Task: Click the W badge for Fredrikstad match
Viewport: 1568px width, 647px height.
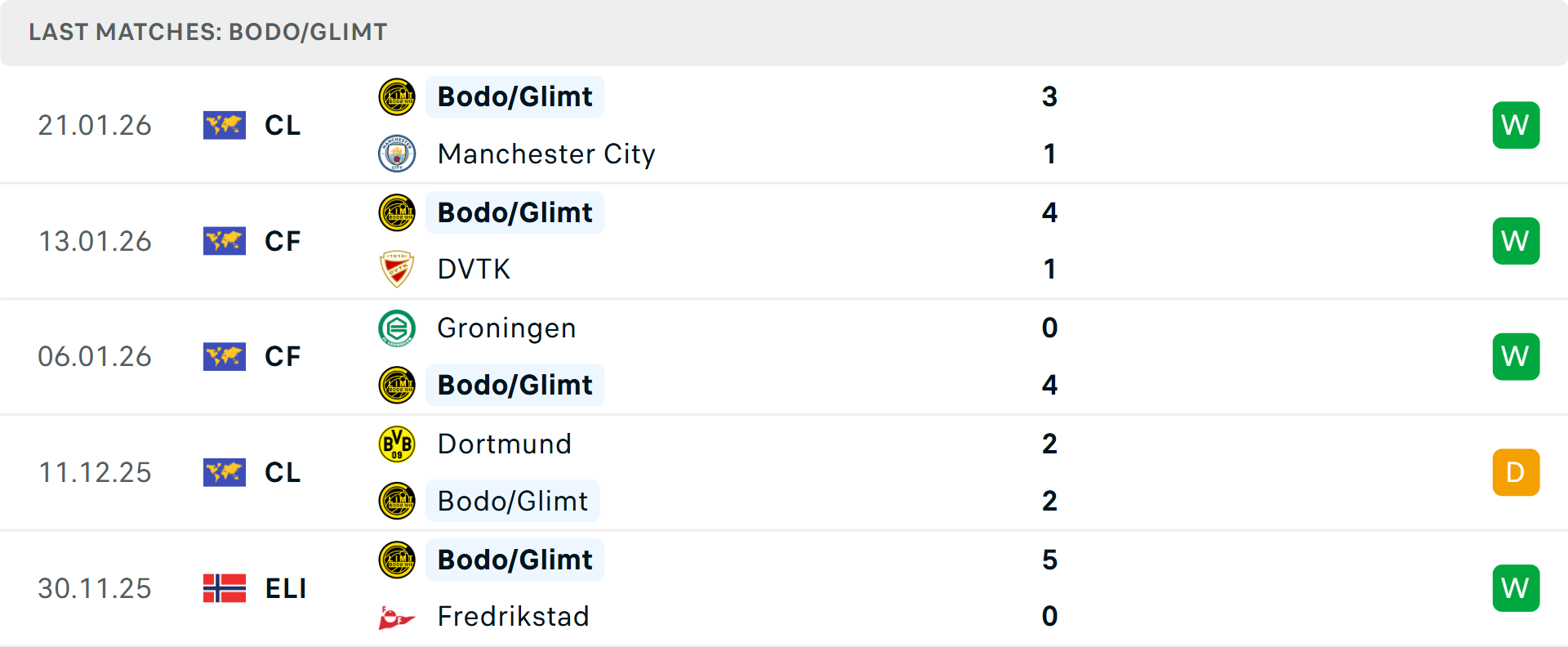Action: [x=1516, y=588]
